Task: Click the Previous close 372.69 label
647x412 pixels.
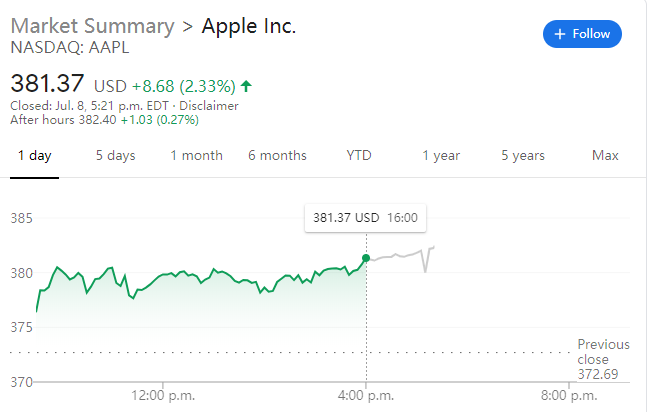Action: pos(603,359)
